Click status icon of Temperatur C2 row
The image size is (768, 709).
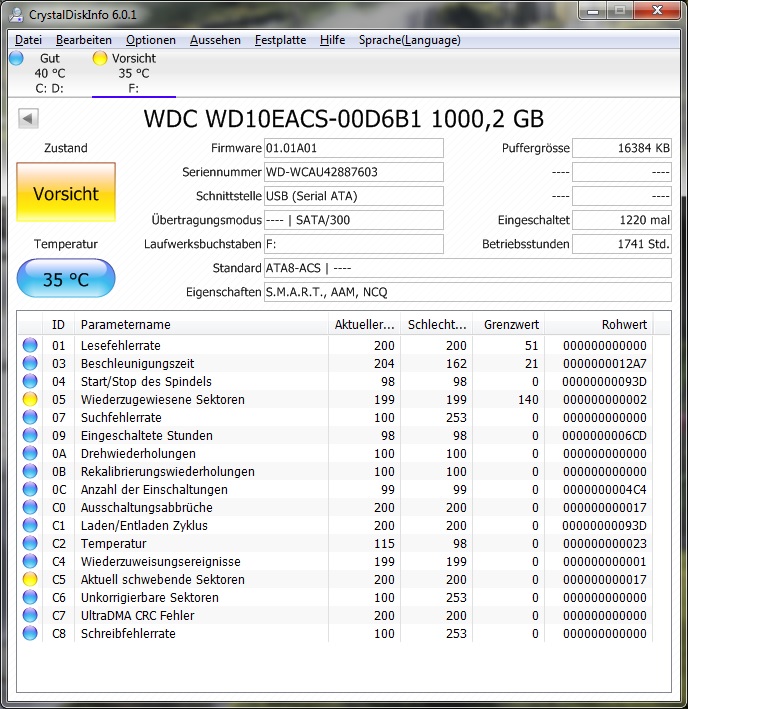(x=30, y=544)
